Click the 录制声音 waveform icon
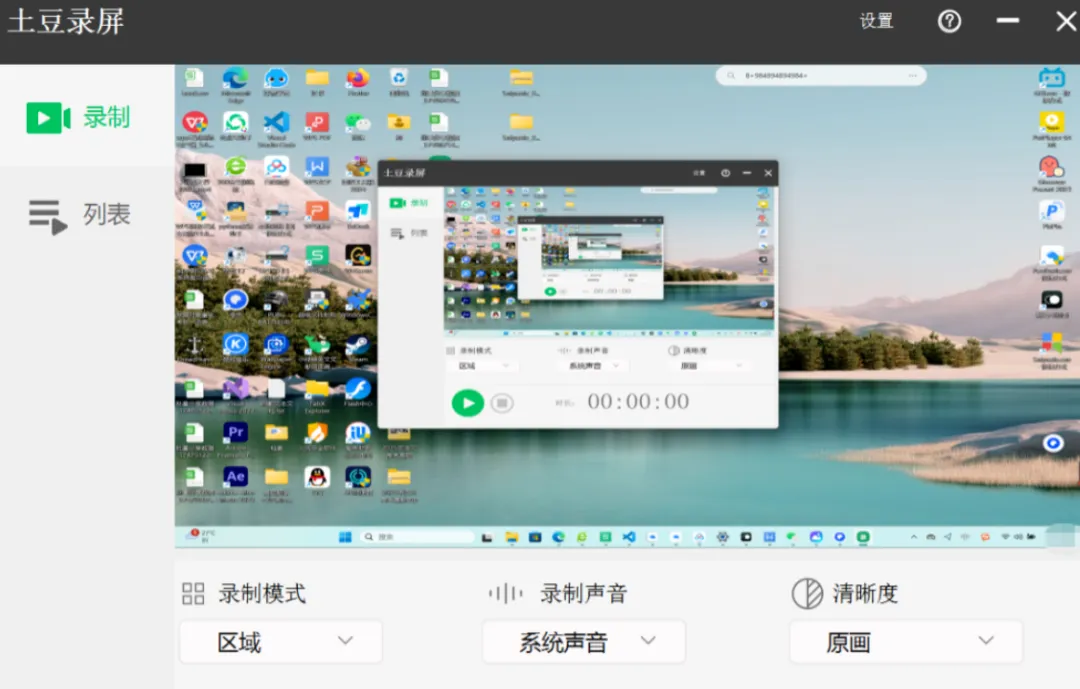This screenshot has width=1080, height=689. [506, 593]
